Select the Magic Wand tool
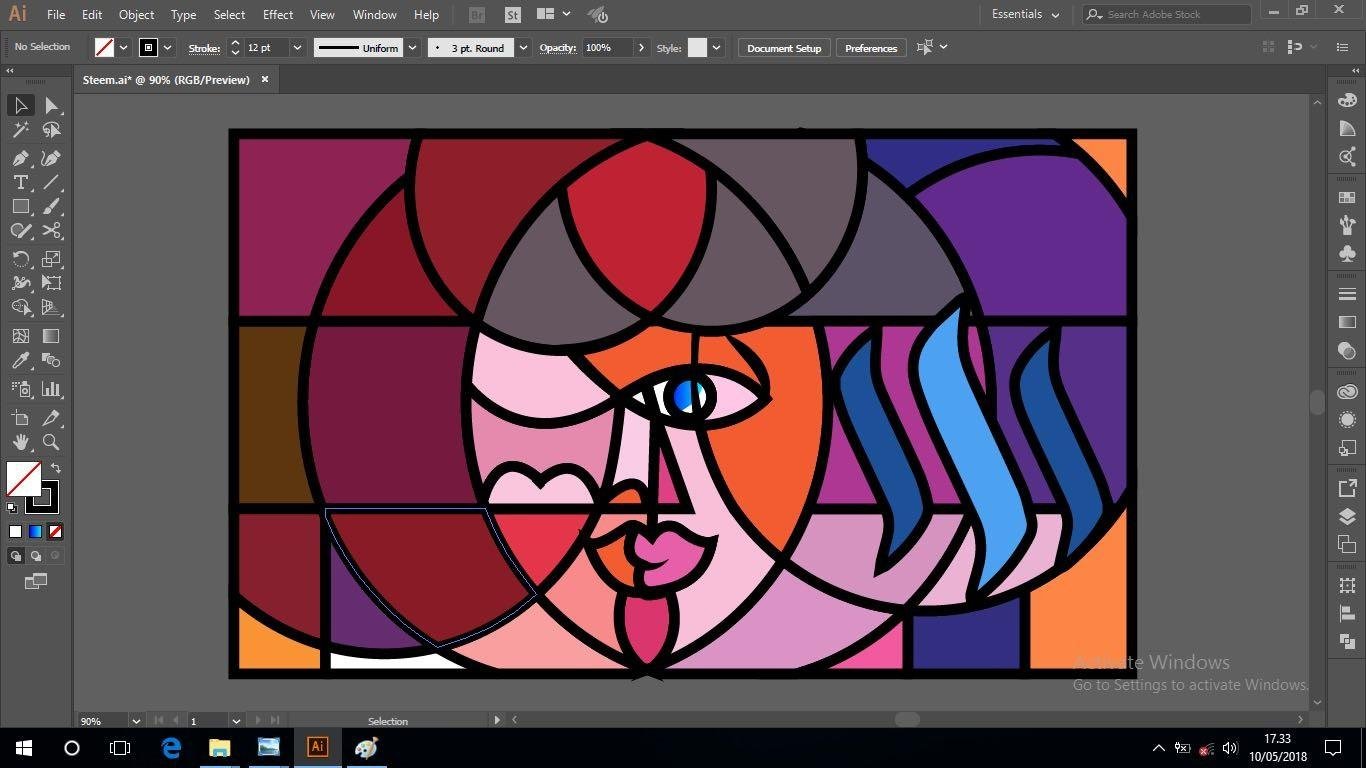Viewport: 1366px width, 768px height. coord(20,130)
